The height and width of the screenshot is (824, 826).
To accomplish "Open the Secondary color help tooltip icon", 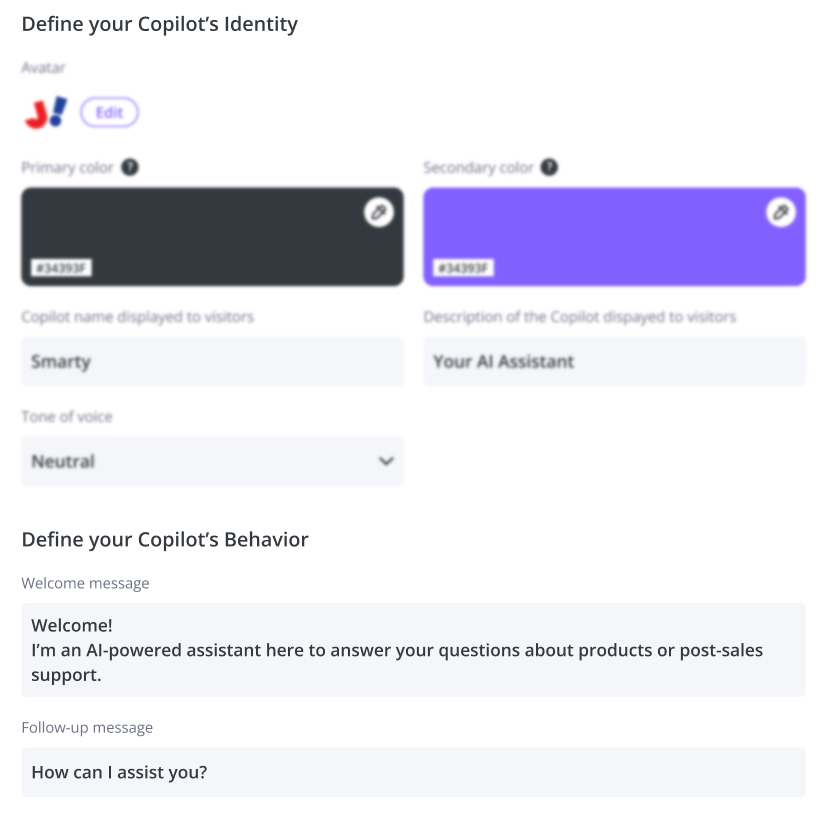I will [549, 167].
